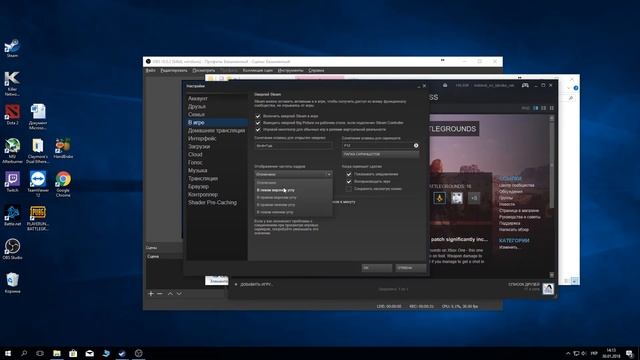This screenshot has width=640, height=360.
Task: Open the Steam desktop shortcut
Action: [x=12, y=48]
